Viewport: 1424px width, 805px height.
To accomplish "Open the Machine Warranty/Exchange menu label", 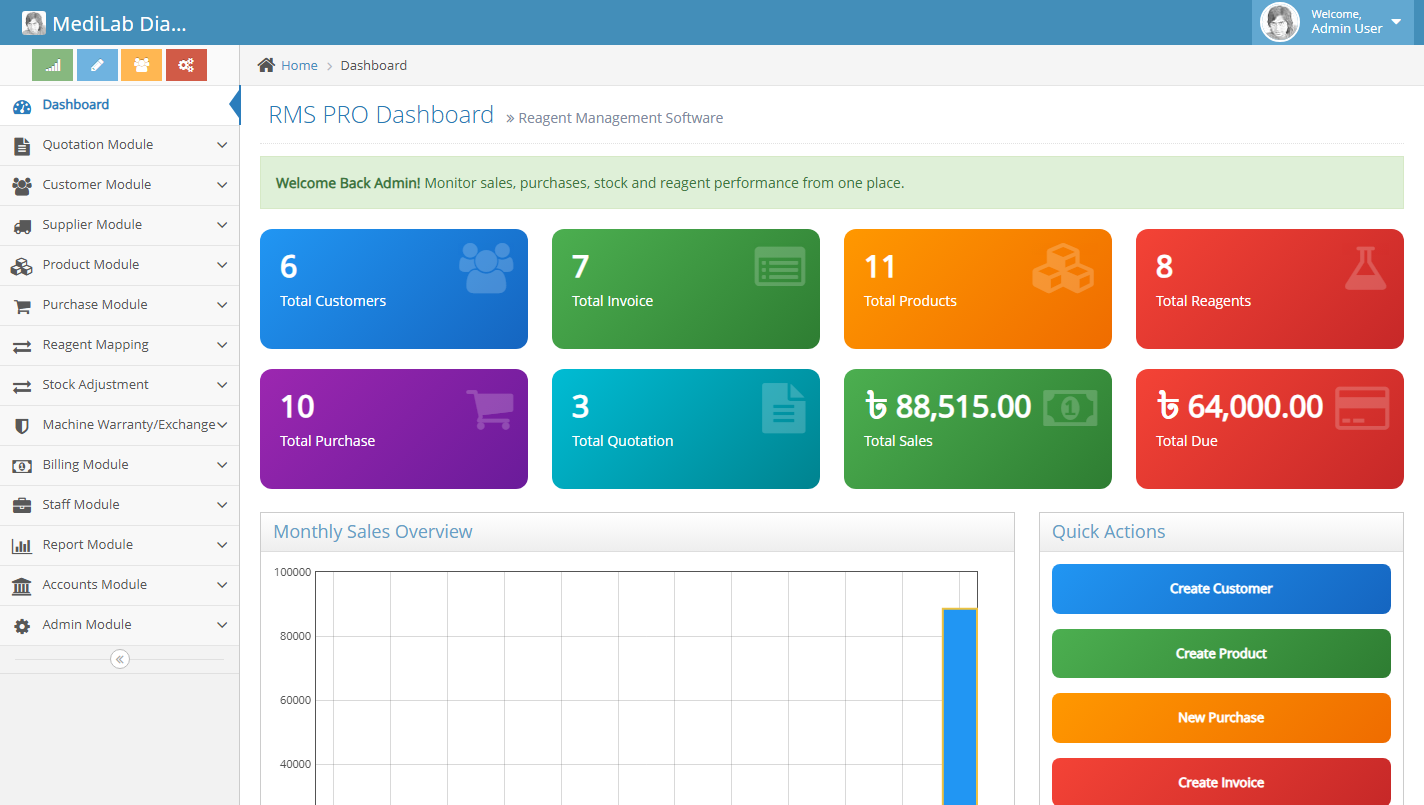I will coord(129,425).
